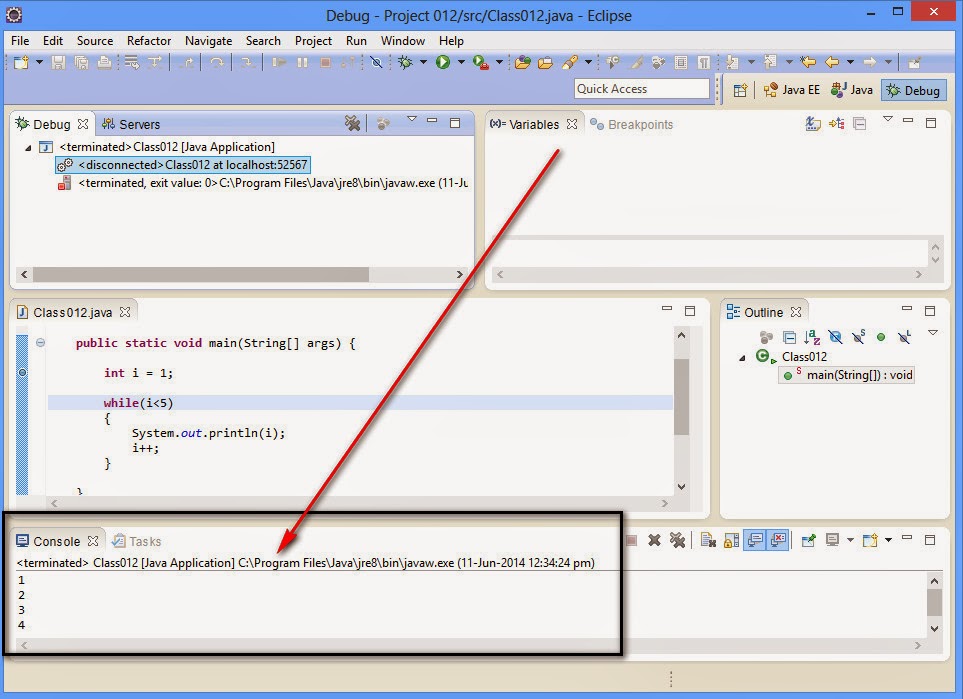Screen dimensions: 963x699
Task: Expand the Class012 node in Outline
Action: pyautogui.click(x=740, y=356)
